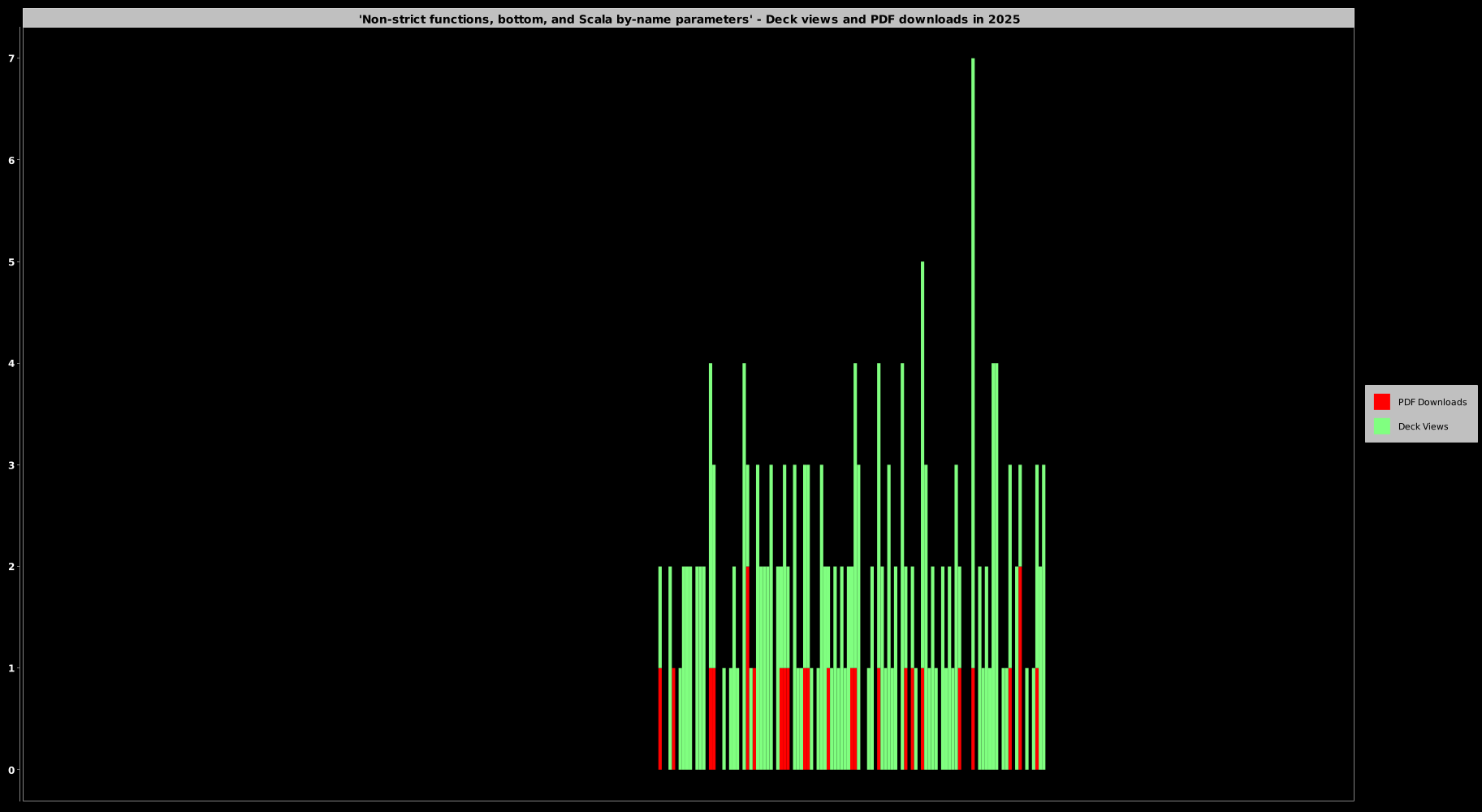The width and height of the screenshot is (1482, 812).
Task: Click the y-axis tick label 7
Action: (11, 58)
